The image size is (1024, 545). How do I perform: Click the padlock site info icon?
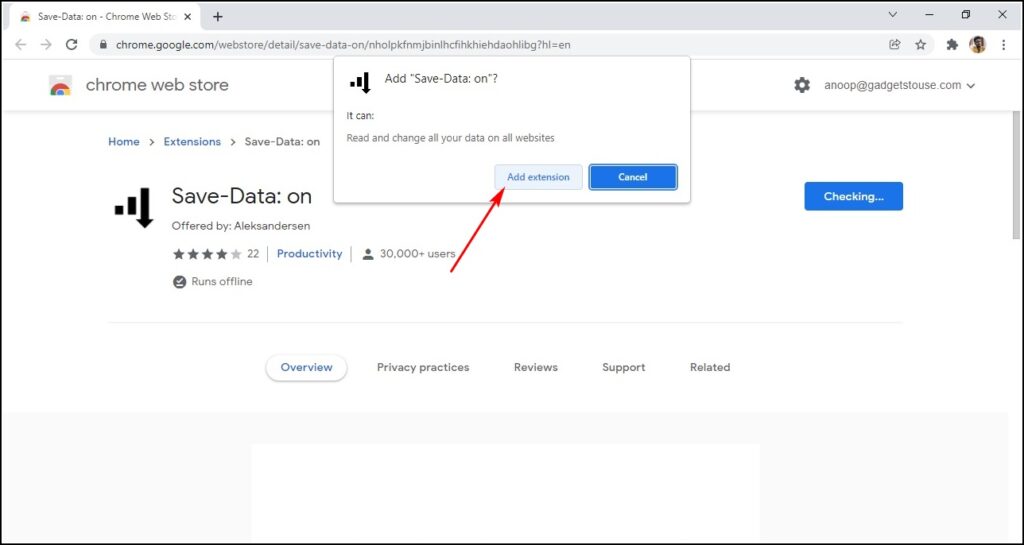(103, 45)
